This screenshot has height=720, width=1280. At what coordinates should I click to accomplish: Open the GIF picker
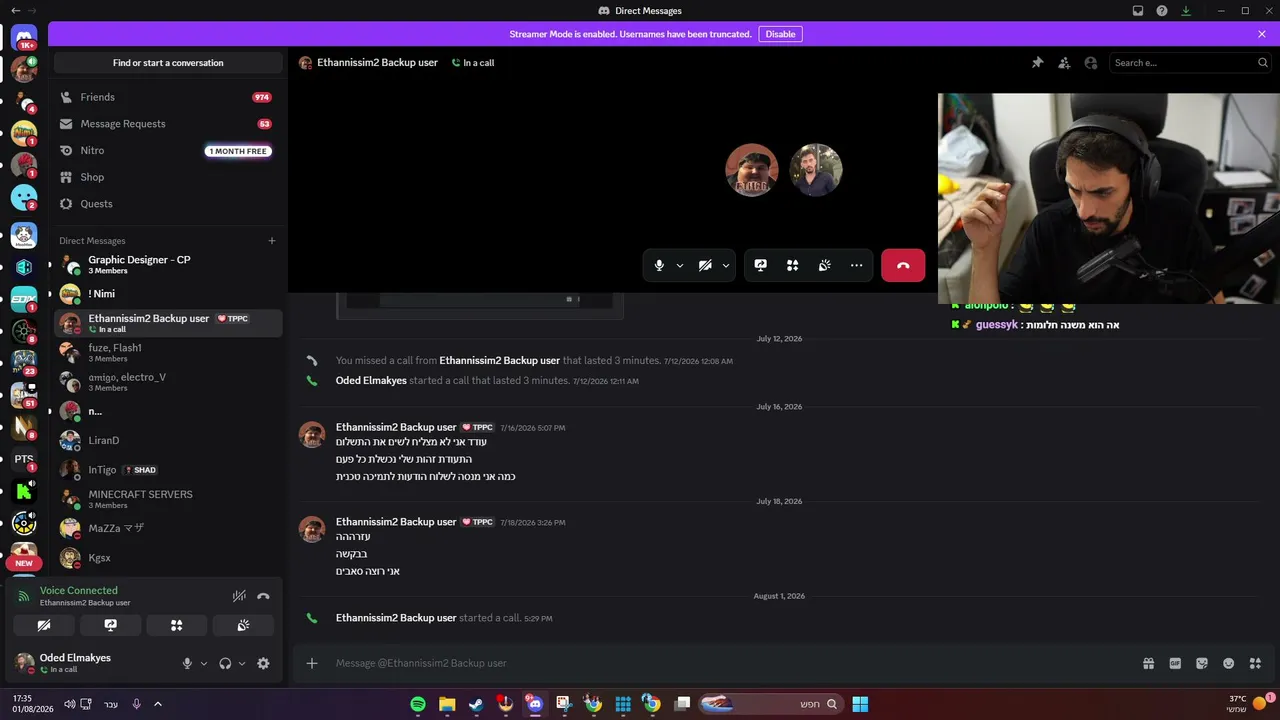(1175, 663)
